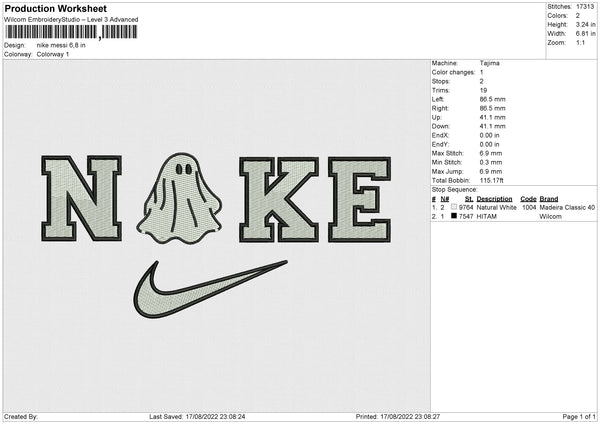This screenshot has height=424, width=600.
Task: Click the EndY value 0.00 in
Action: coord(489,144)
